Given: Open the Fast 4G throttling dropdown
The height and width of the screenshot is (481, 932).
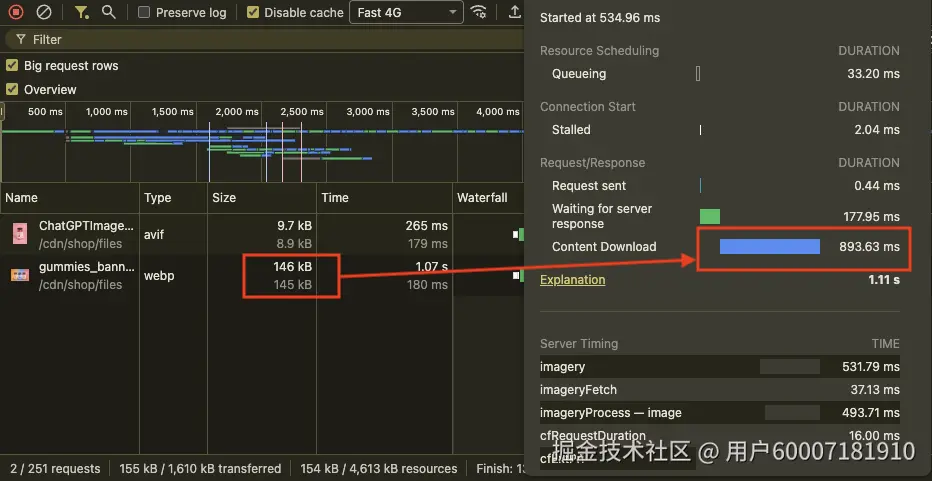Looking at the screenshot, I should [x=406, y=12].
